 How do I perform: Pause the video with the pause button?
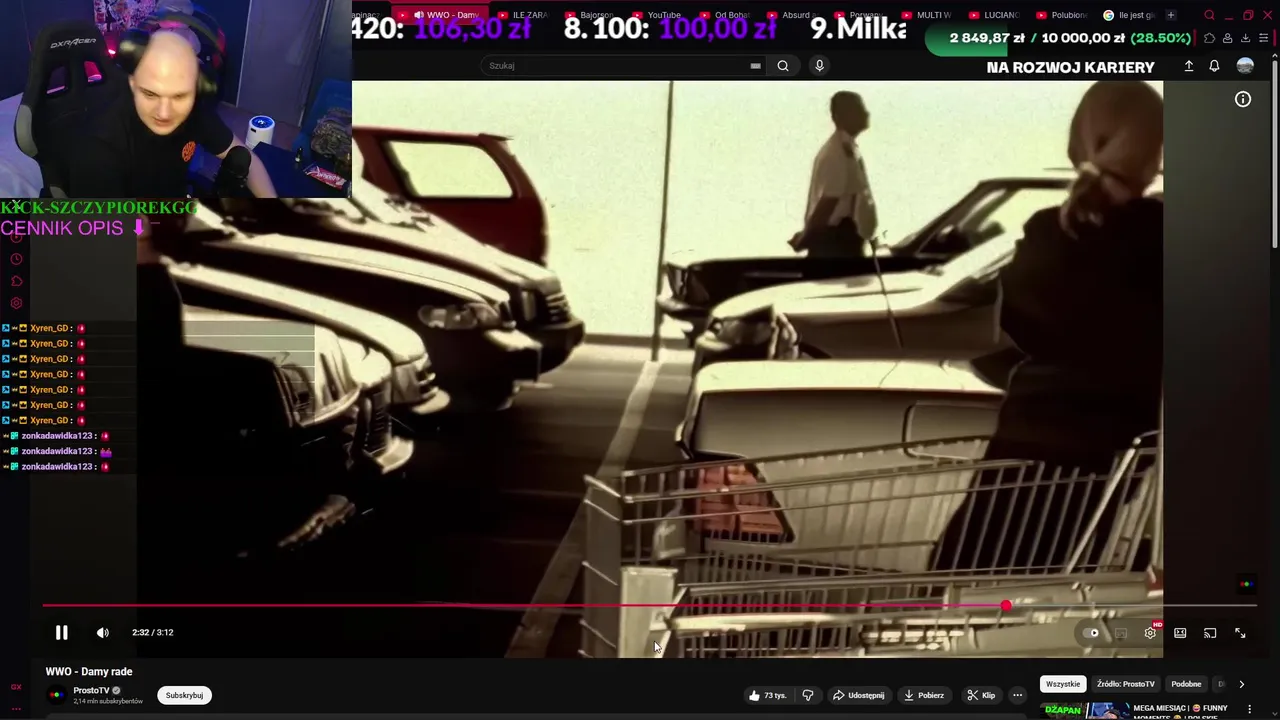pos(61,632)
